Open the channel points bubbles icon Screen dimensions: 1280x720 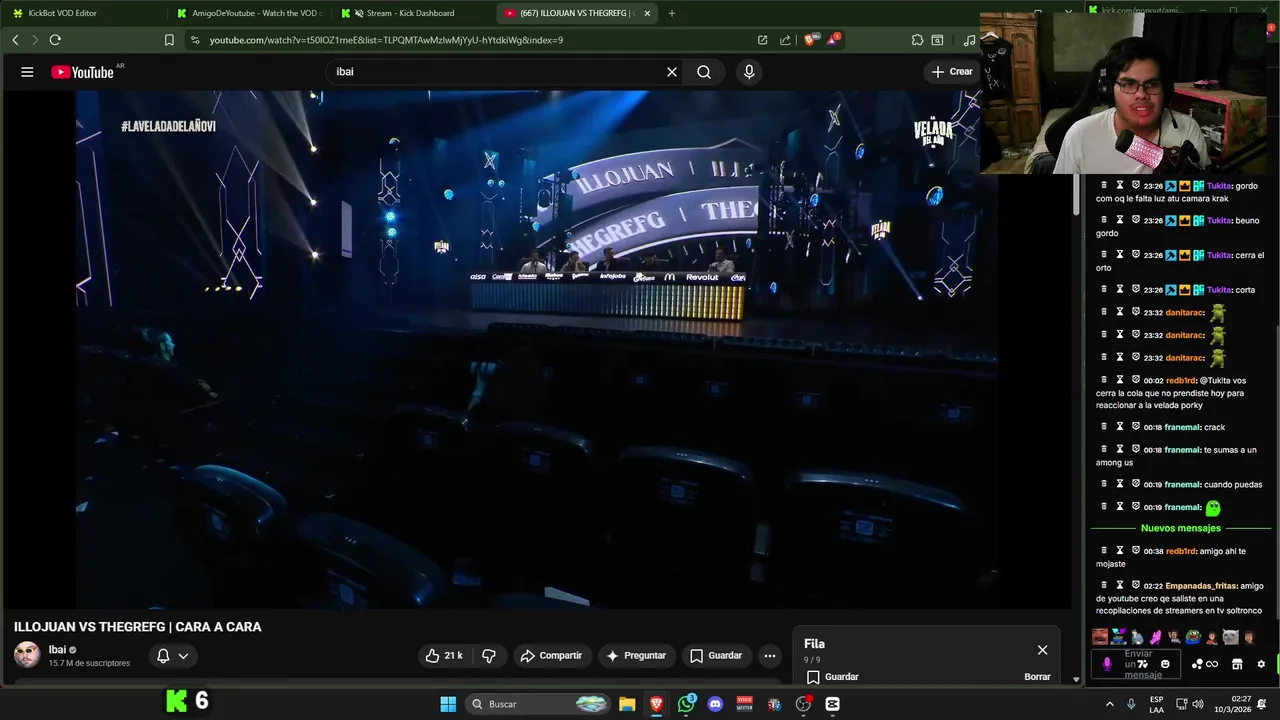tap(1197, 664)
